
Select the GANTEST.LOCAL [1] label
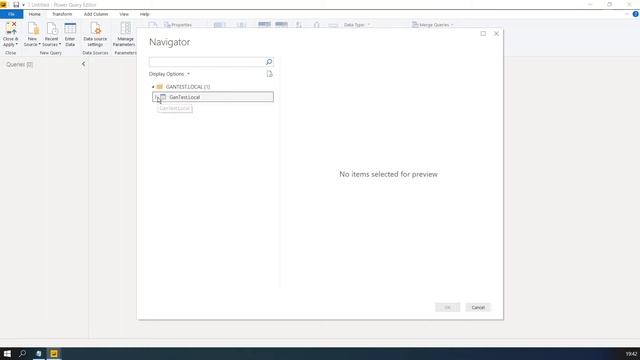[188, 87]
